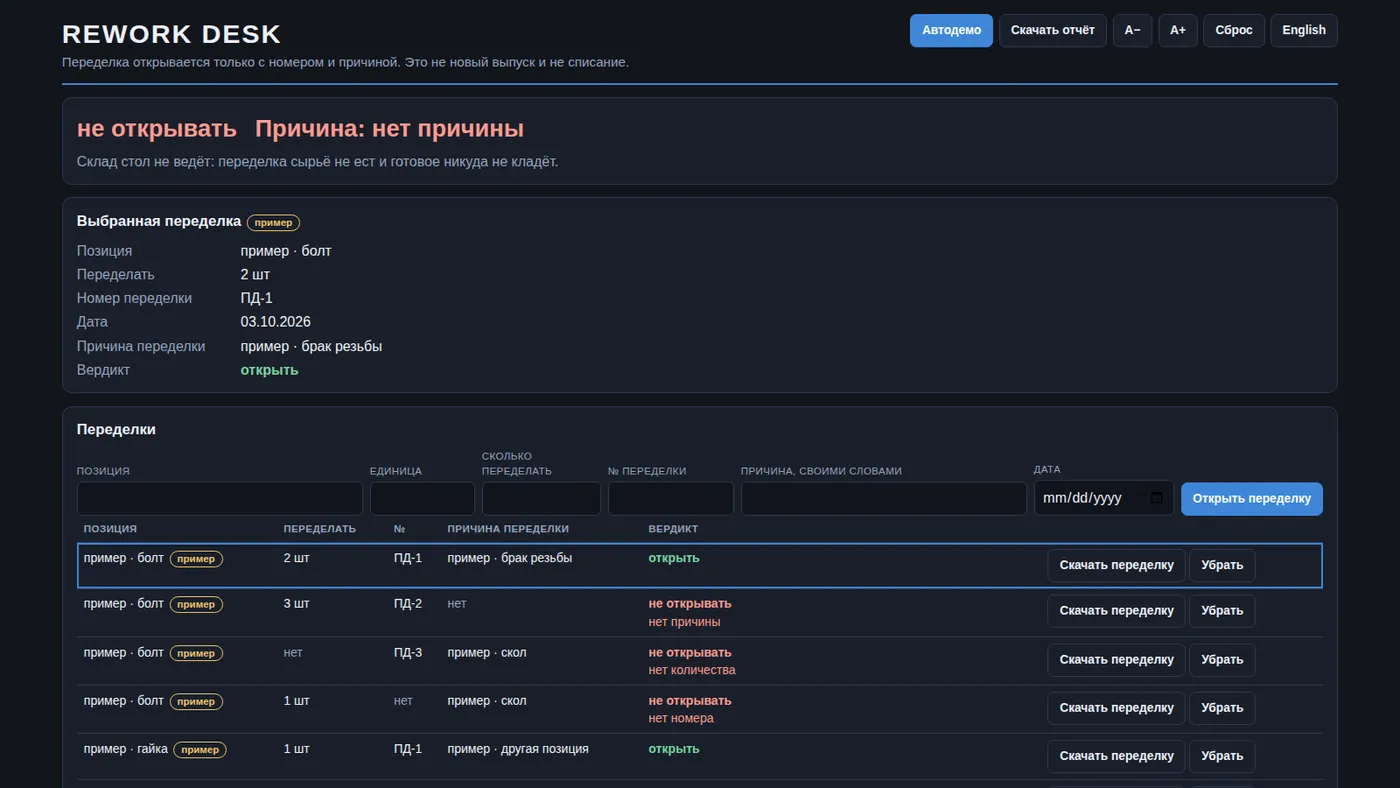Remove the ПД-3 row with Убрать
The height and width of the screenshot is (788, 1400).
coord(1222,660)
